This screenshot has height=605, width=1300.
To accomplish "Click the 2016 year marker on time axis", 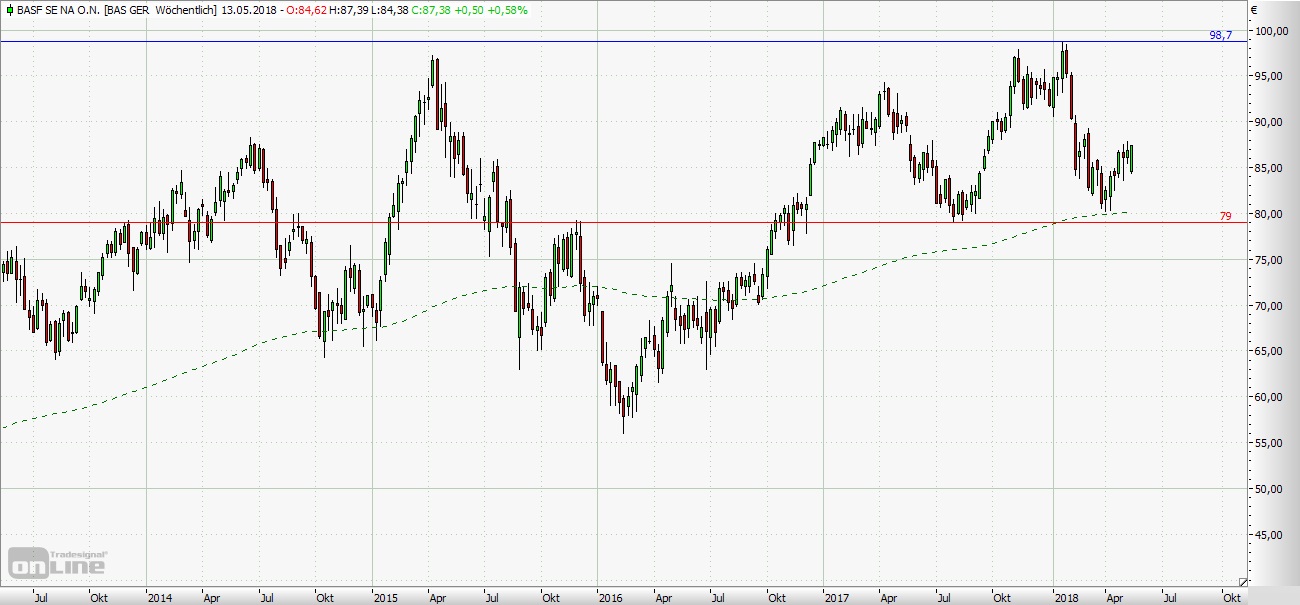I will [609, 597].
